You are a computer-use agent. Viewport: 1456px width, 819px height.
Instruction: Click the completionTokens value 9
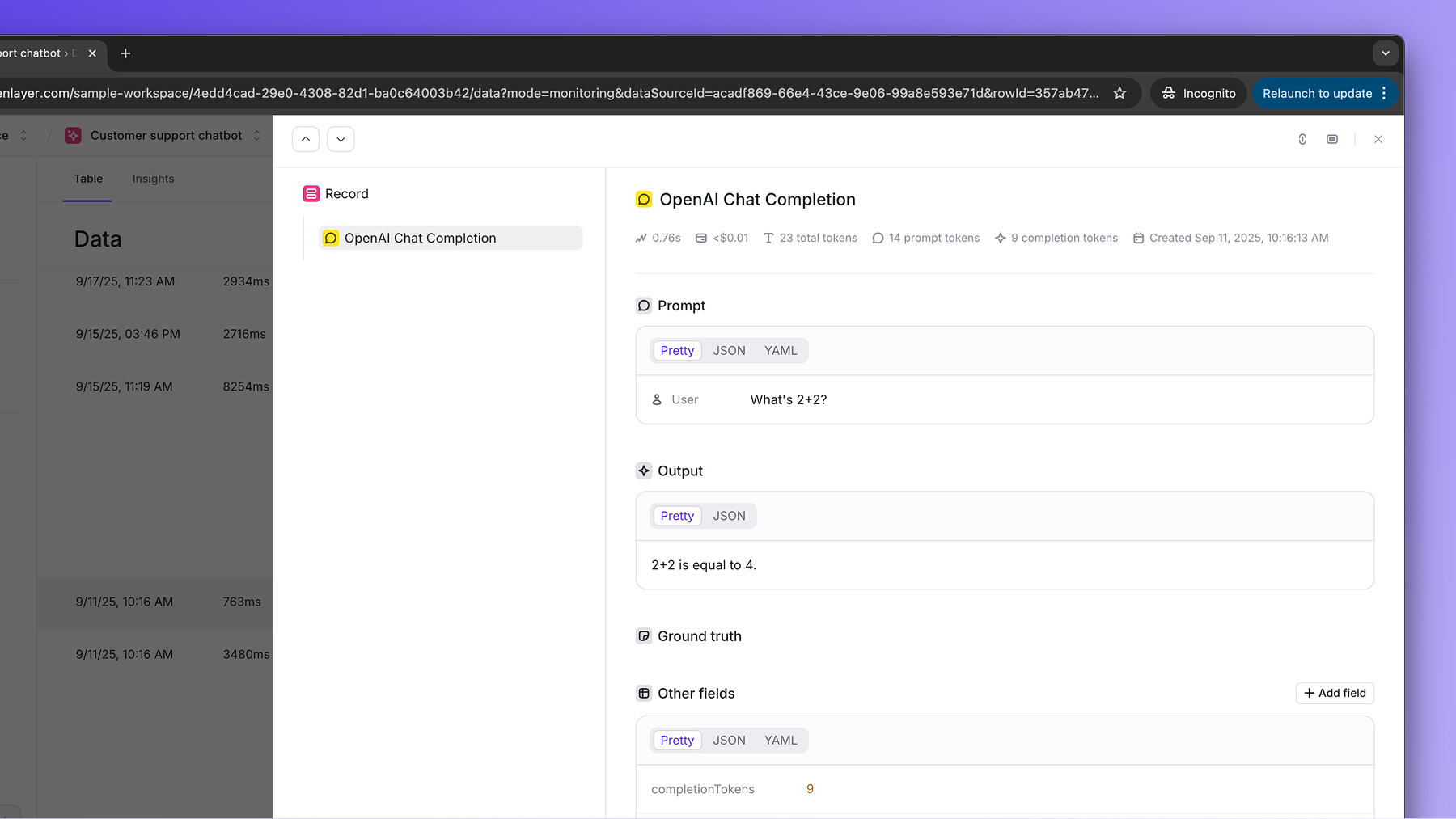point(810,789)
